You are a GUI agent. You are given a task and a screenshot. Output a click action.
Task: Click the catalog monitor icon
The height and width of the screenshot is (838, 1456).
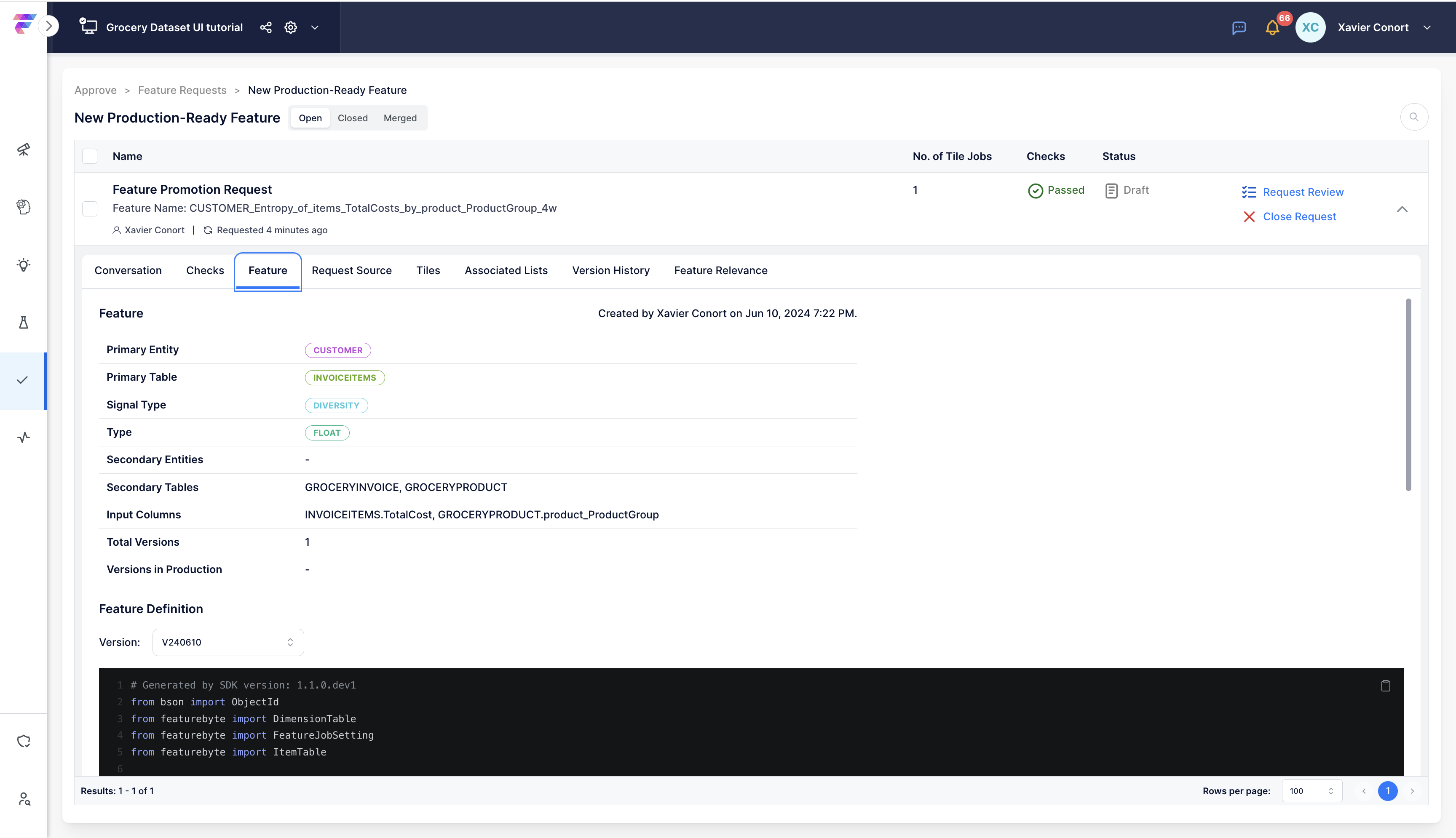[88, 27]
